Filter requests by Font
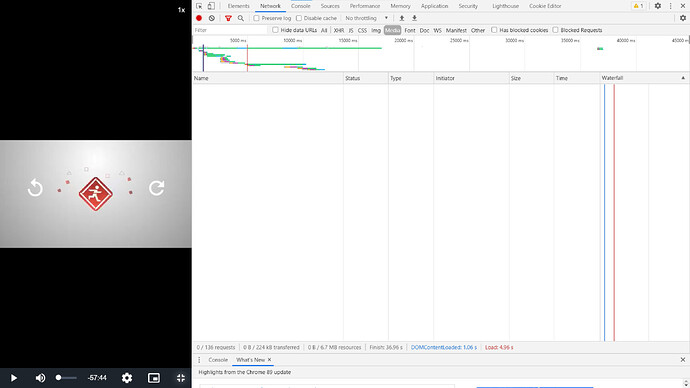The width and height of the screenshot is (690, 388). tap(410, 30)
